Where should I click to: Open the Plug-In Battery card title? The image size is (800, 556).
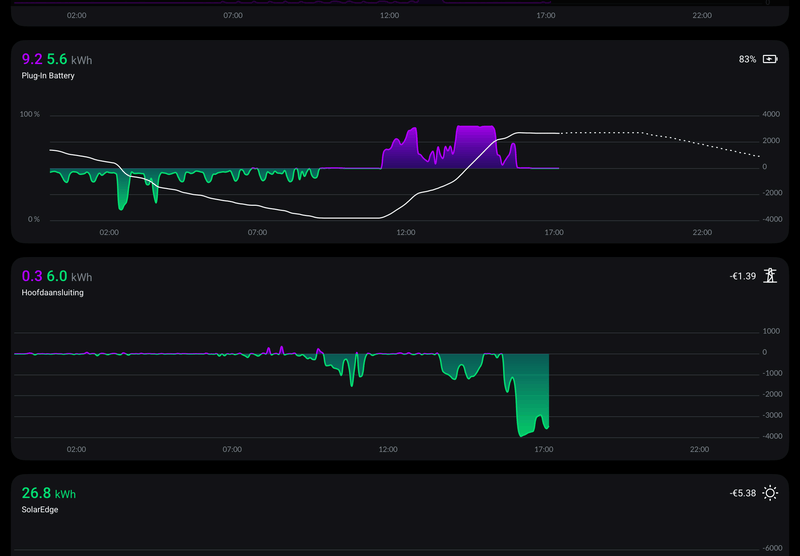tap(48, 75)
